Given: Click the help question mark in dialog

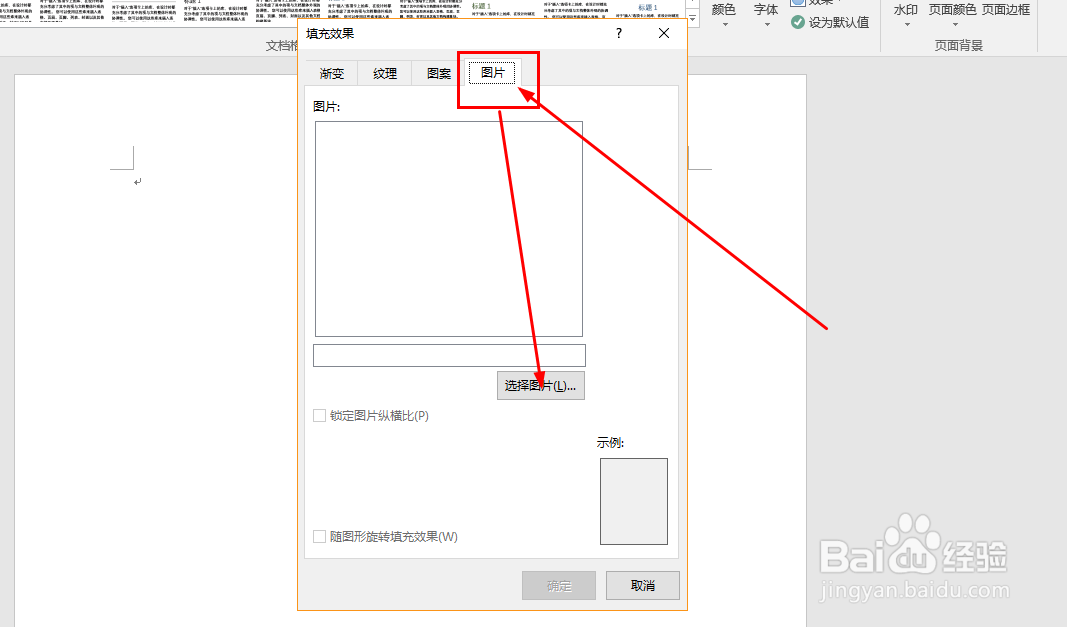Looking at the screenshot, I should click(618, 33).
